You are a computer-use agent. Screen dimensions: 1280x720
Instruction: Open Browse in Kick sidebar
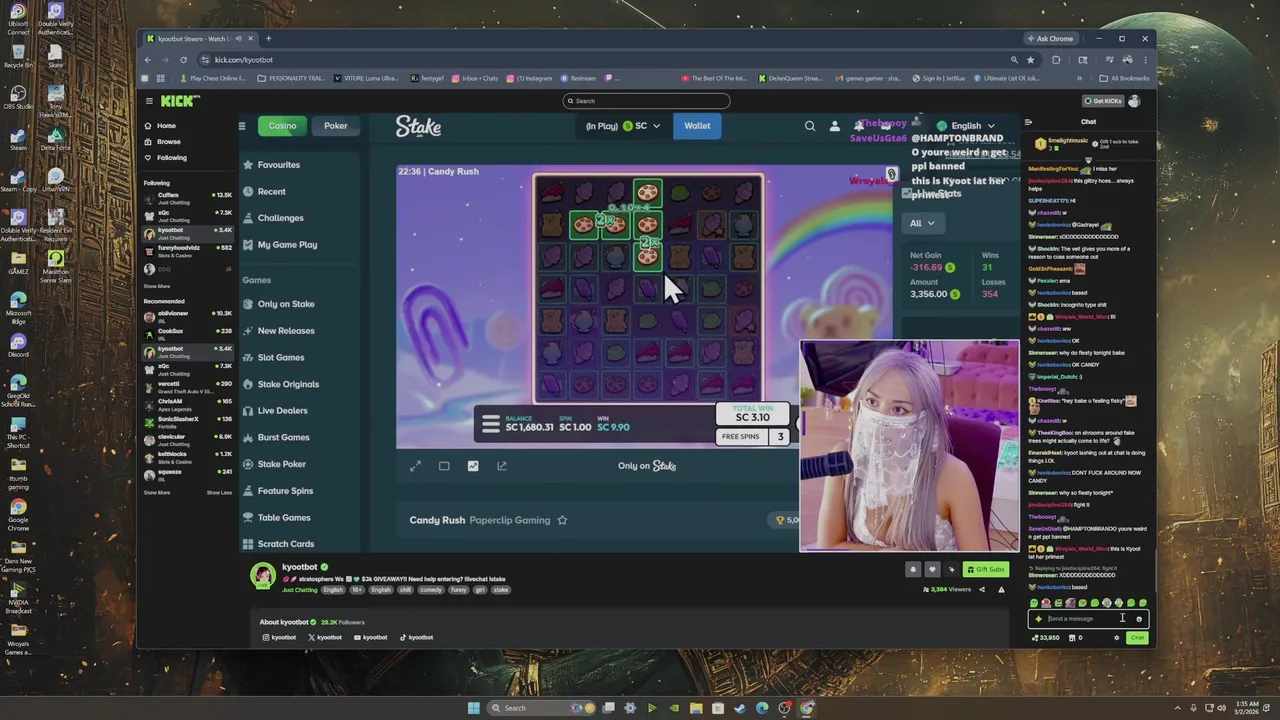pyautogui.click(x=162, y=142)
